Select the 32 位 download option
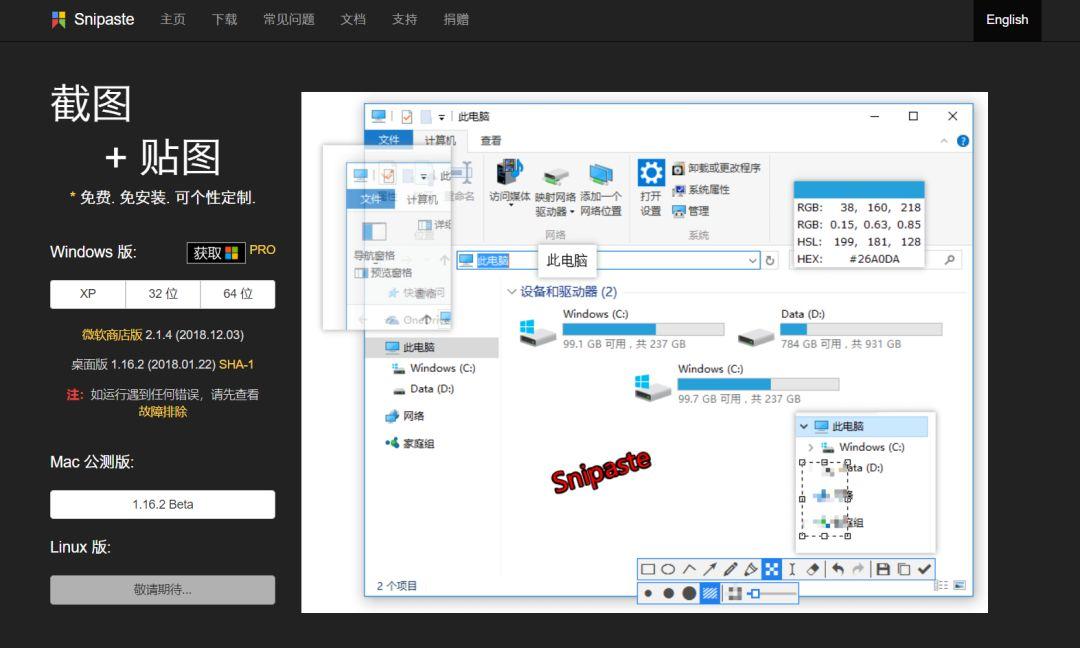The width and height of the screenshot is (1080, 648). [163, 294]
